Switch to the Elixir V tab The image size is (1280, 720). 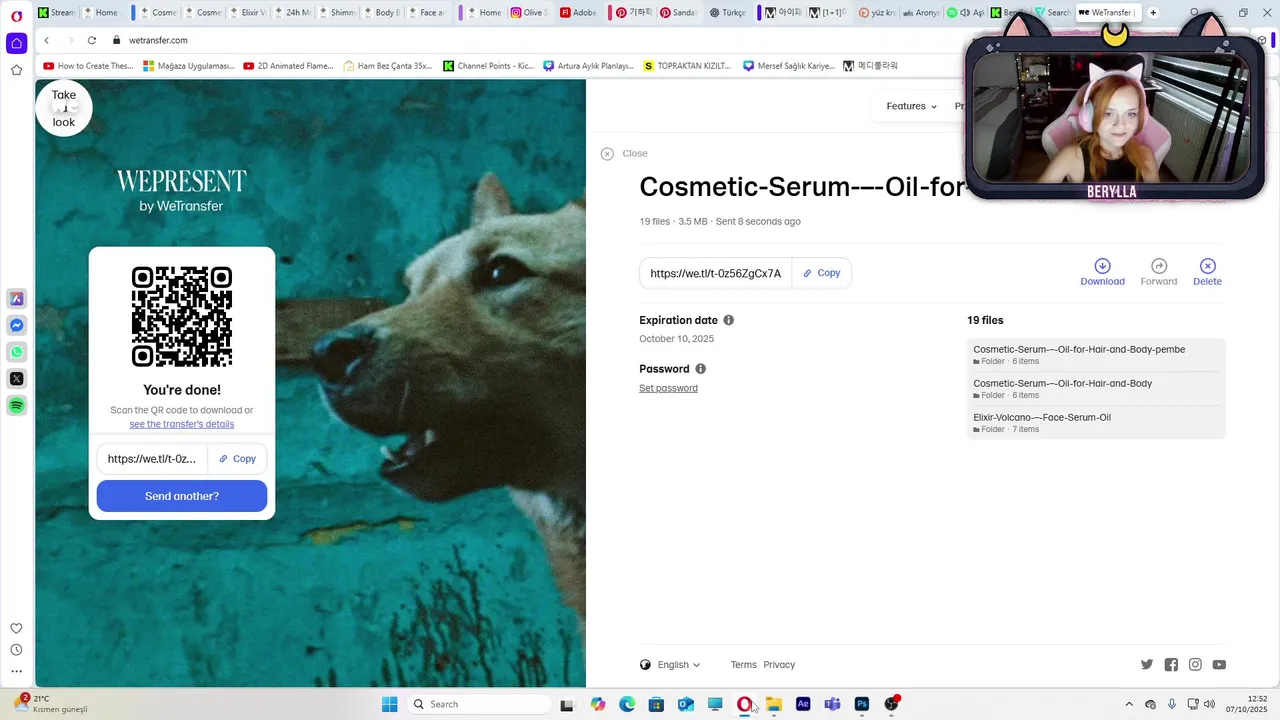(x=249, y=13)
